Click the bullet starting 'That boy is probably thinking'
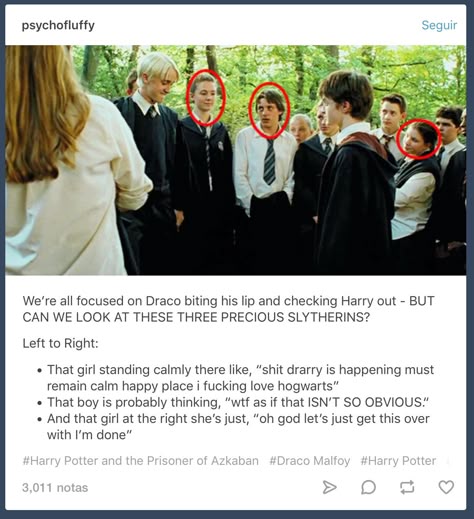The image size is (474, 519). [238, 402]
